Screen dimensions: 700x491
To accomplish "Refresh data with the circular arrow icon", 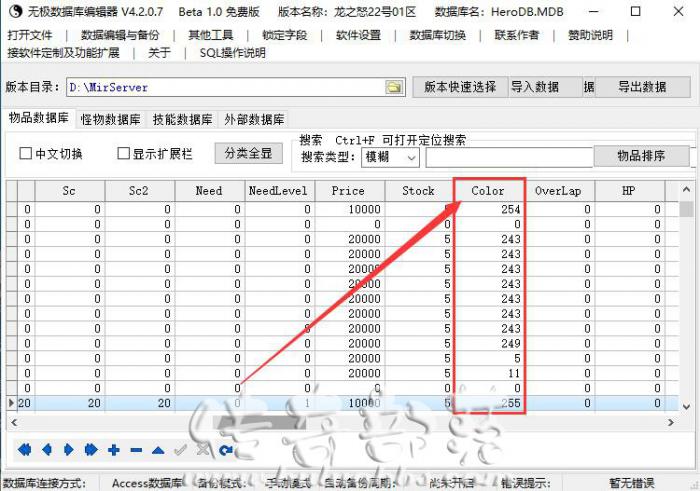I will coord(226,450).
